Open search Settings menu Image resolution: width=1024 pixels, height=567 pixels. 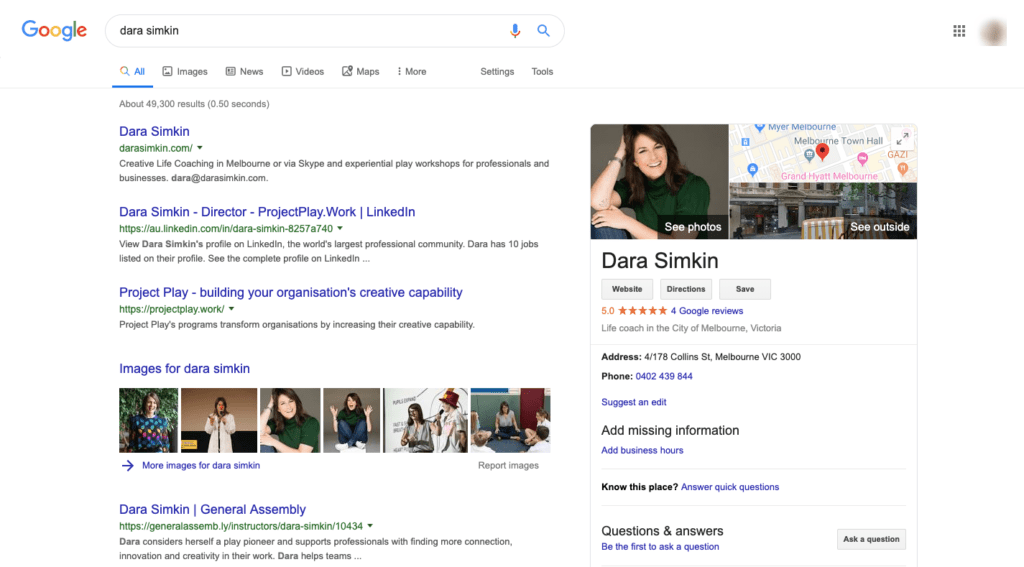click(497, 71)
